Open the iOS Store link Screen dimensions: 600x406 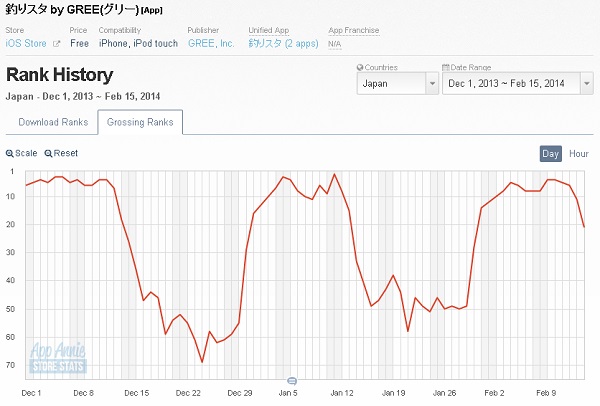tap(27, 44)
